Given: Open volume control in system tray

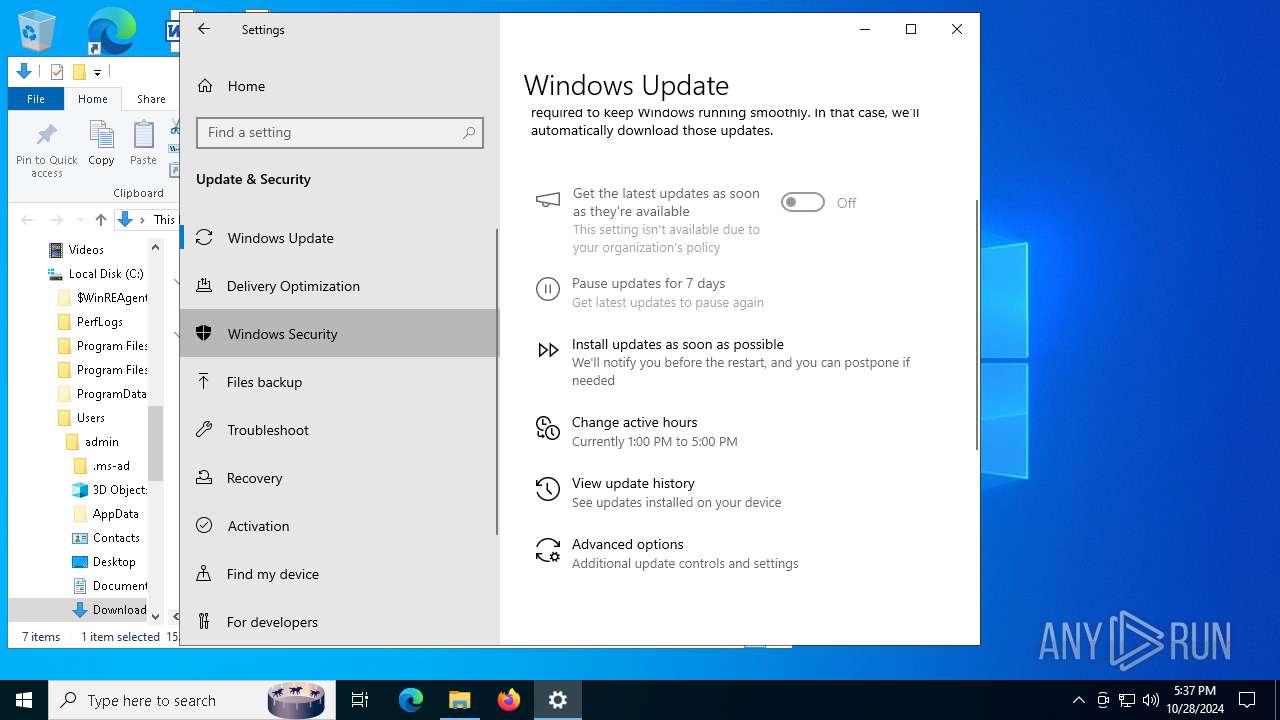Looking at the screenshot, I should tap(1150, 700).
